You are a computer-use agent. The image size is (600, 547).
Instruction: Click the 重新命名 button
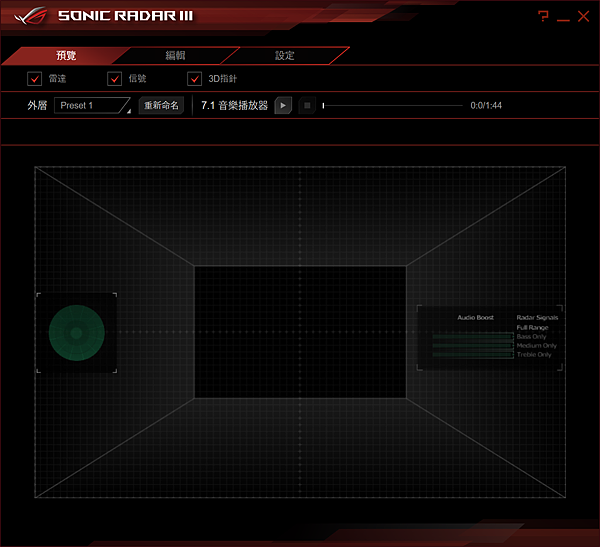[161, 105]
